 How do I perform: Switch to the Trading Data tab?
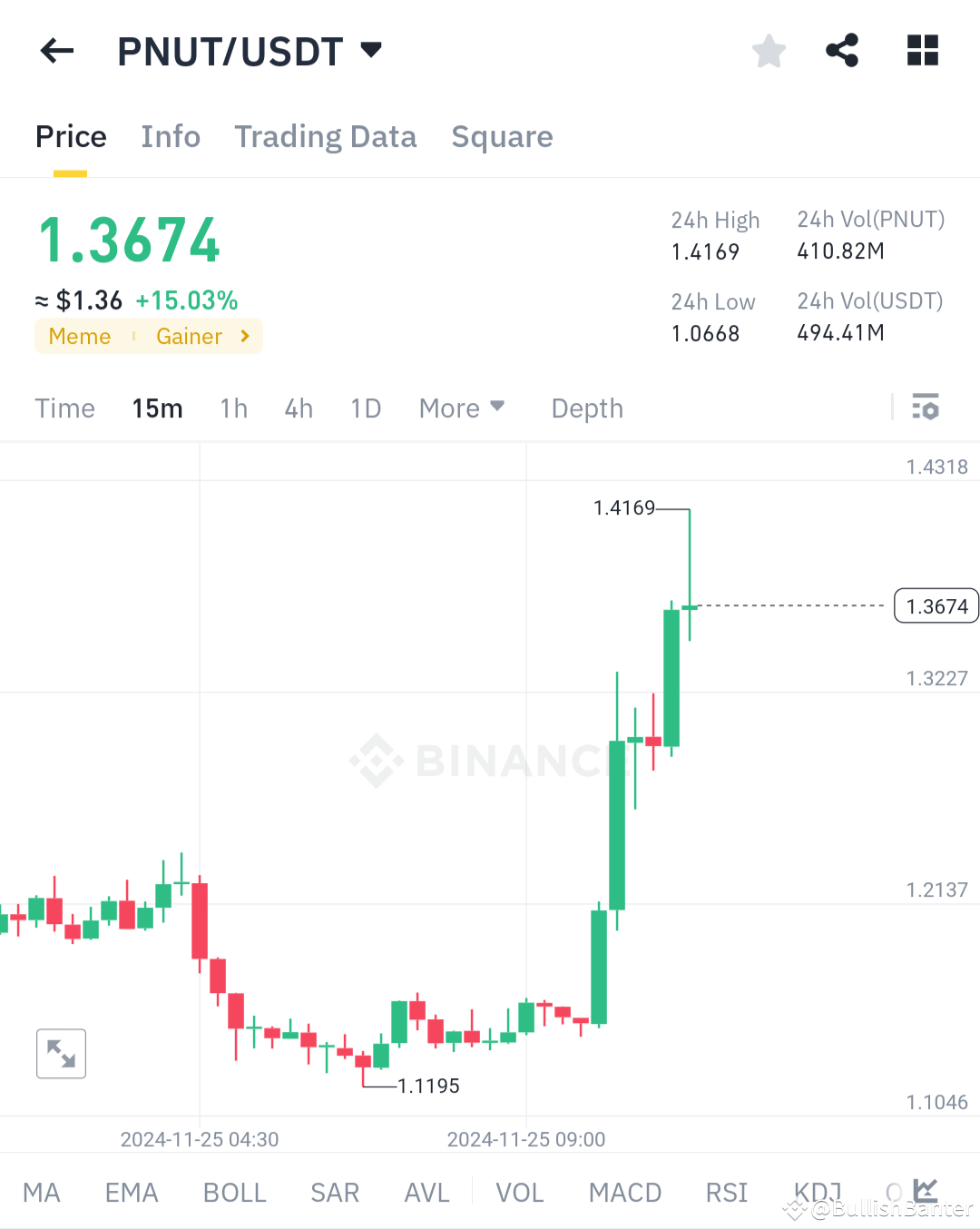pyautogui.click(x=326, y=136)
